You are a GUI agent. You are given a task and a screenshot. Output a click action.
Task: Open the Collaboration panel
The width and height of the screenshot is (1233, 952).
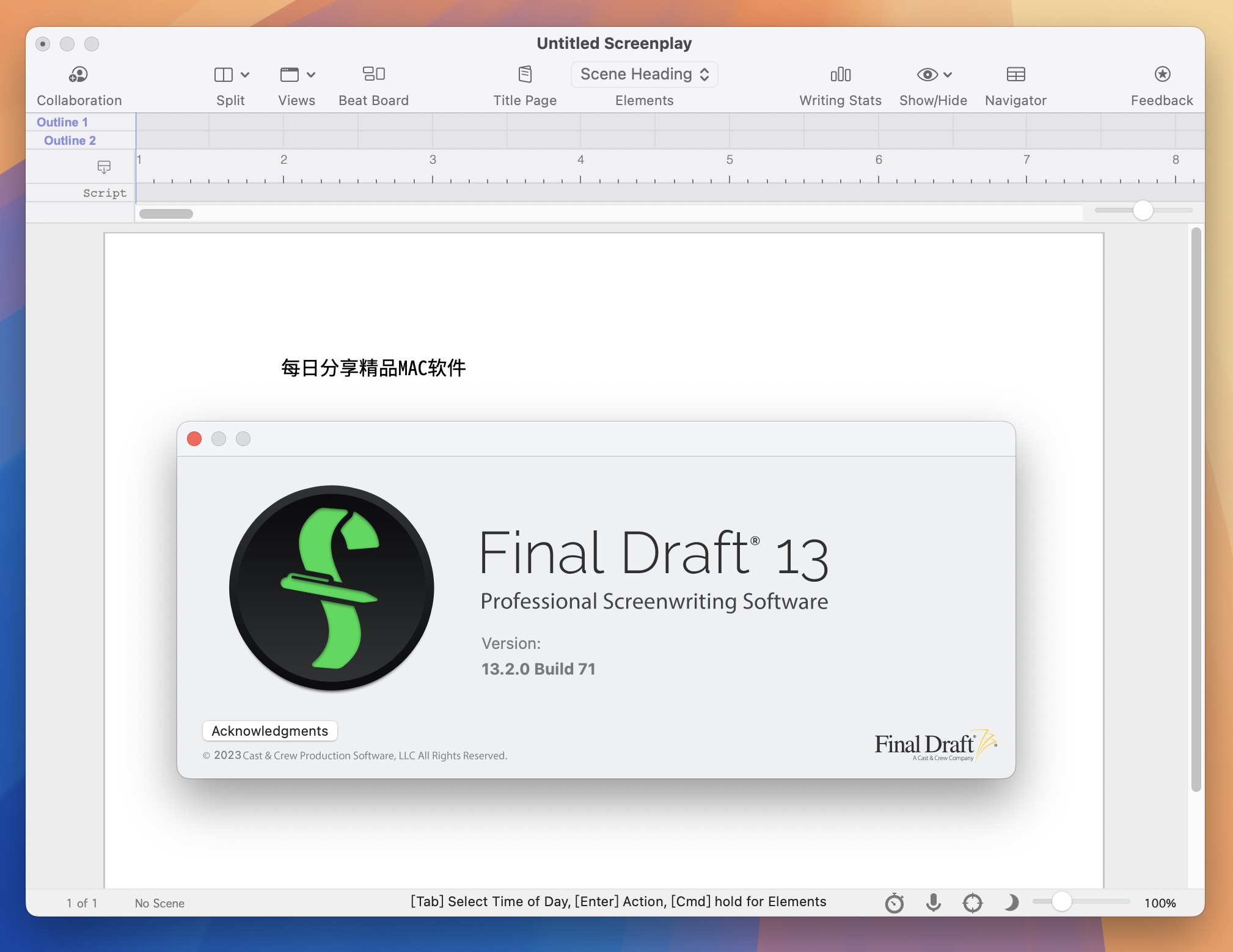click(79, 84)
